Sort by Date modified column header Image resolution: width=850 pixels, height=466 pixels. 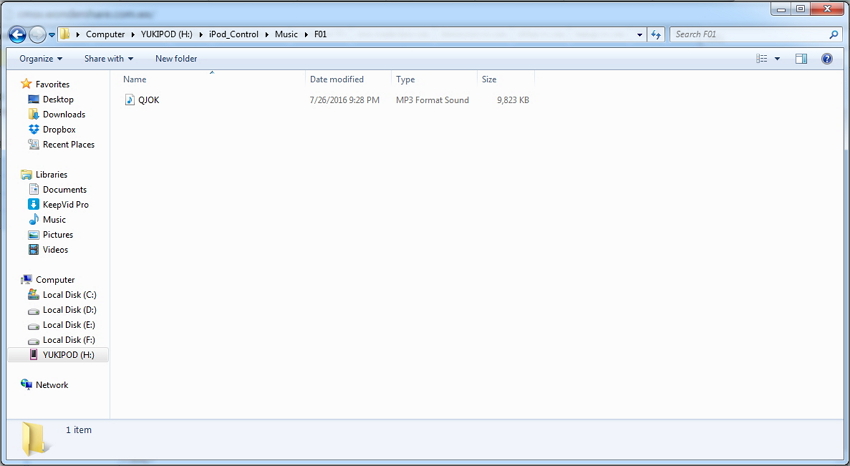click(x=337, y=79)
